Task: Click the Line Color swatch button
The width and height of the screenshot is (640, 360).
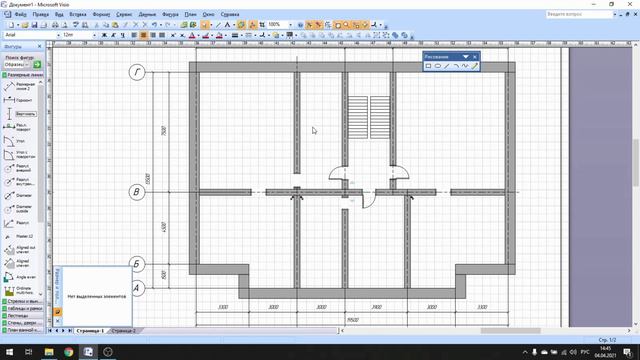Action: click(205, 35)
